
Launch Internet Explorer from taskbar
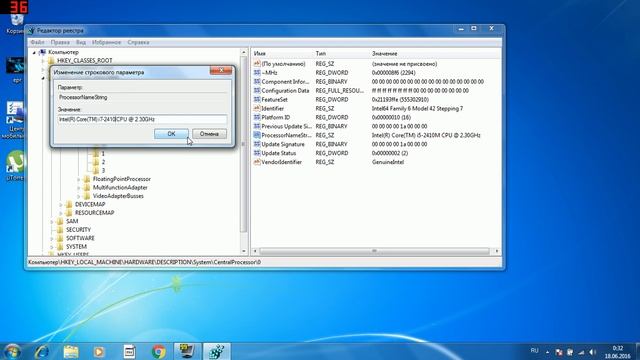click(42, 351)
